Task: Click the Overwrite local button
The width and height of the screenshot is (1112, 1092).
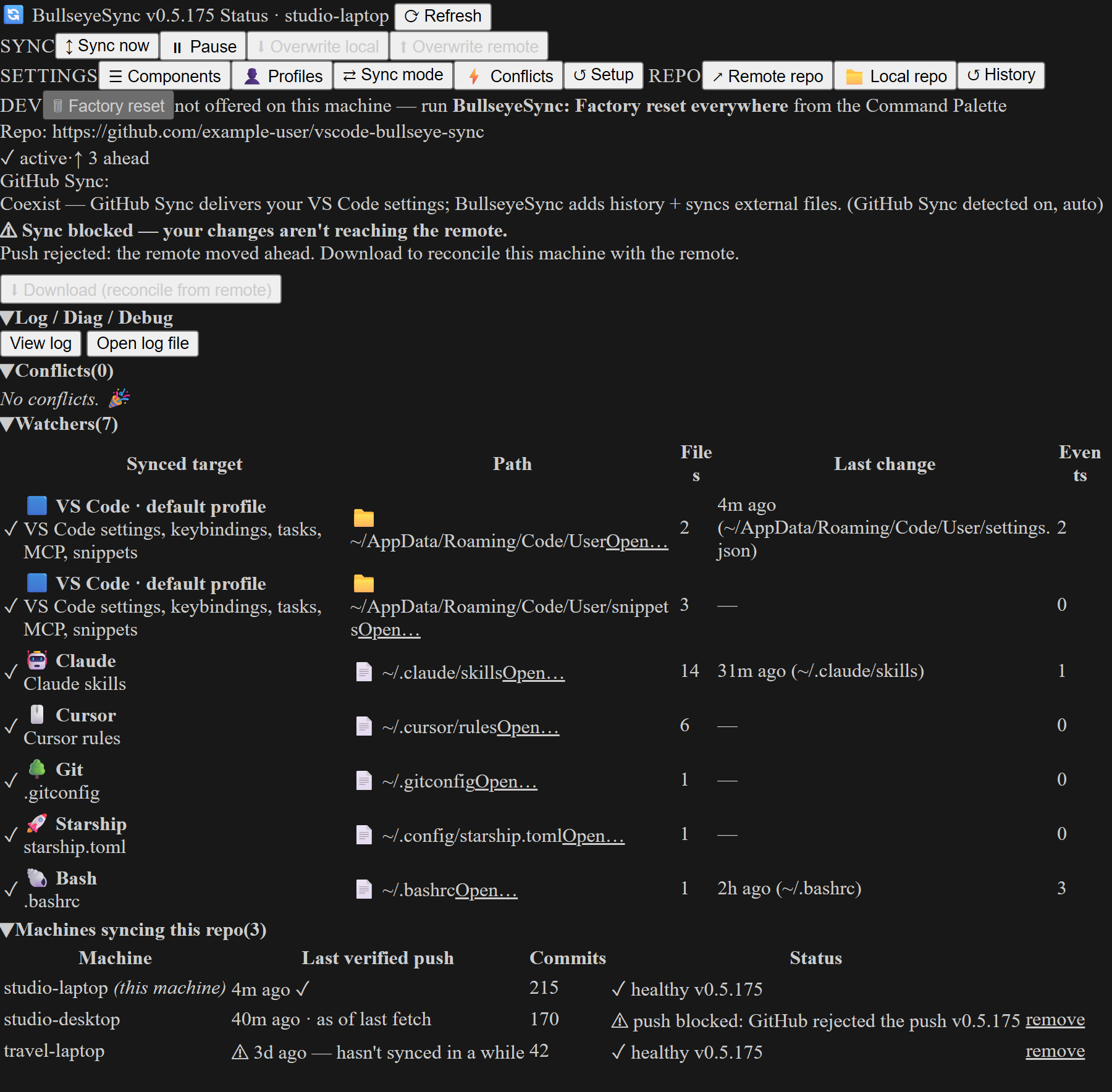Action: click(x=318, y=46)
